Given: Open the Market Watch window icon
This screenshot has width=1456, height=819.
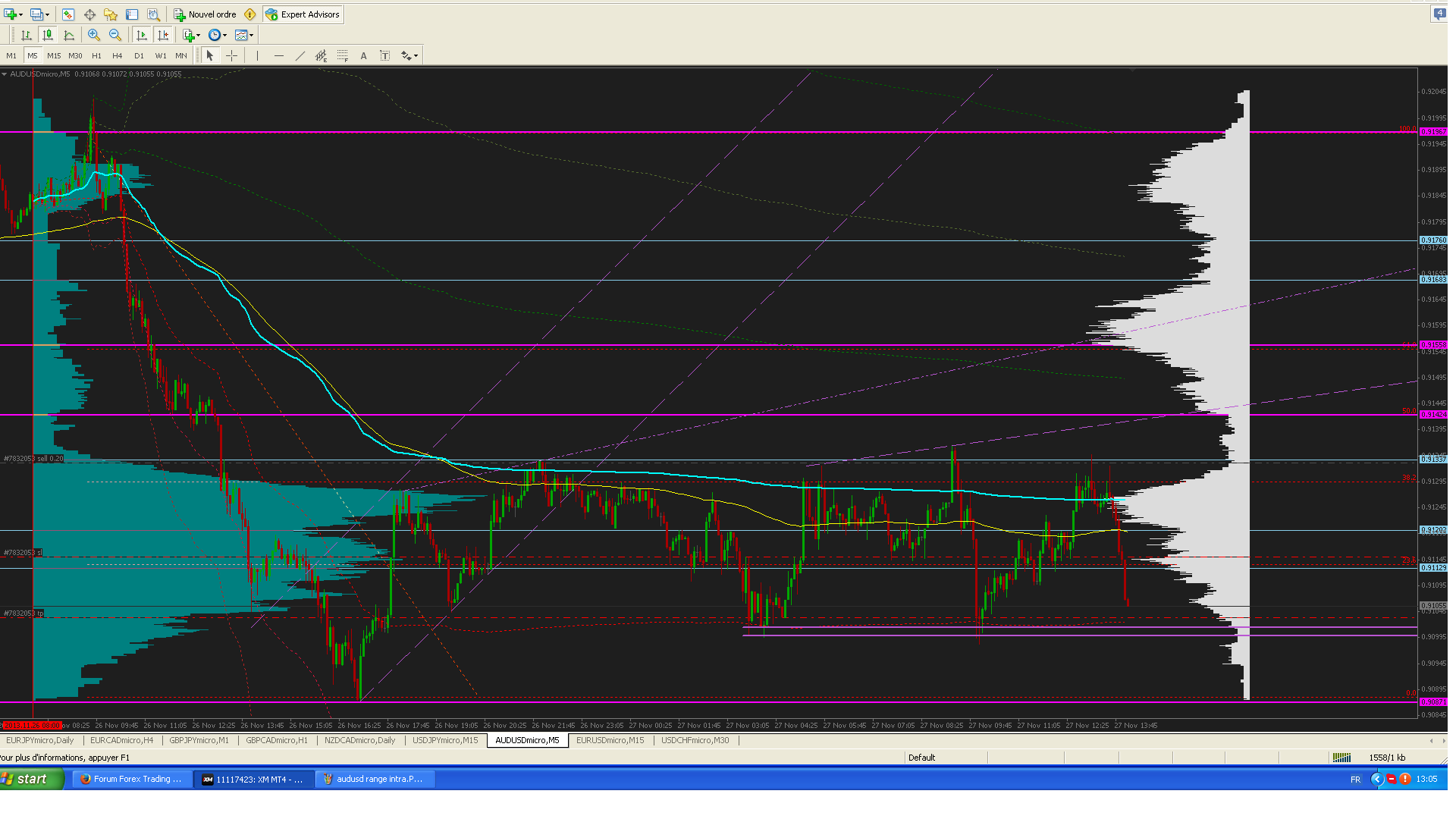Looking at the screenshot, I should [x=68, y=14].
